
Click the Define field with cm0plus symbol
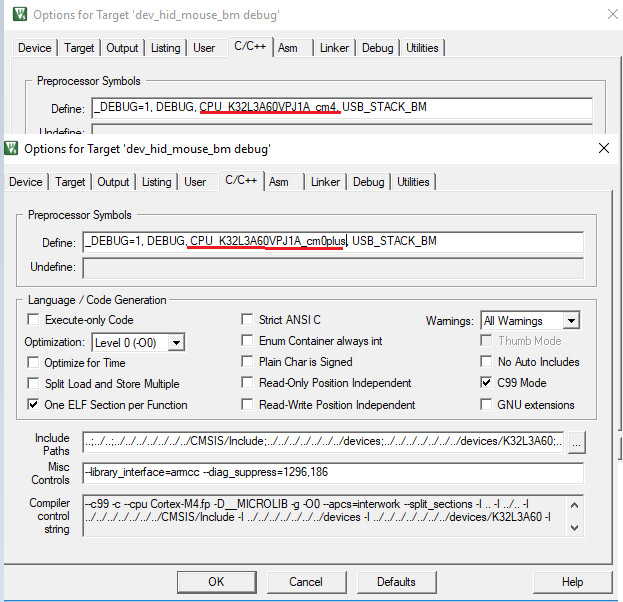tap(332, 241)
